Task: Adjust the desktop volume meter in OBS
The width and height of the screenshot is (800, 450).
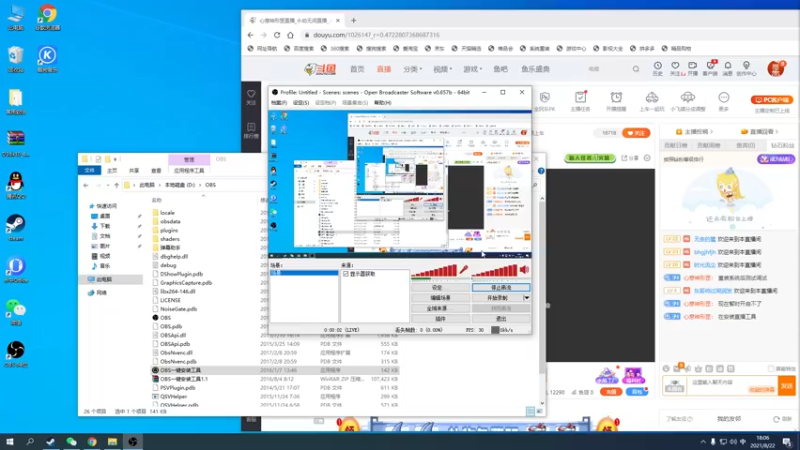Action: [495, 271]
